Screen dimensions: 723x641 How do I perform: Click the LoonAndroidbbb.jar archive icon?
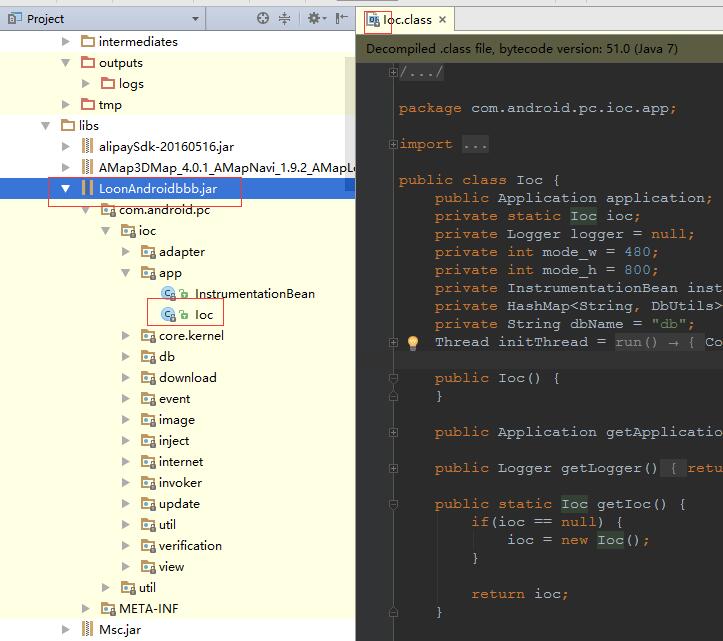pos(87,188)
